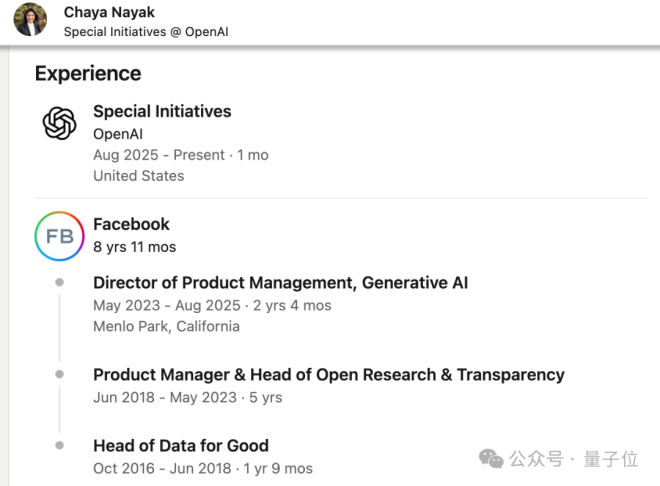Click the Special Initiatives @ OpenAI headline
The width and height of the screenshot is (660, 486).
click(145, 32)
